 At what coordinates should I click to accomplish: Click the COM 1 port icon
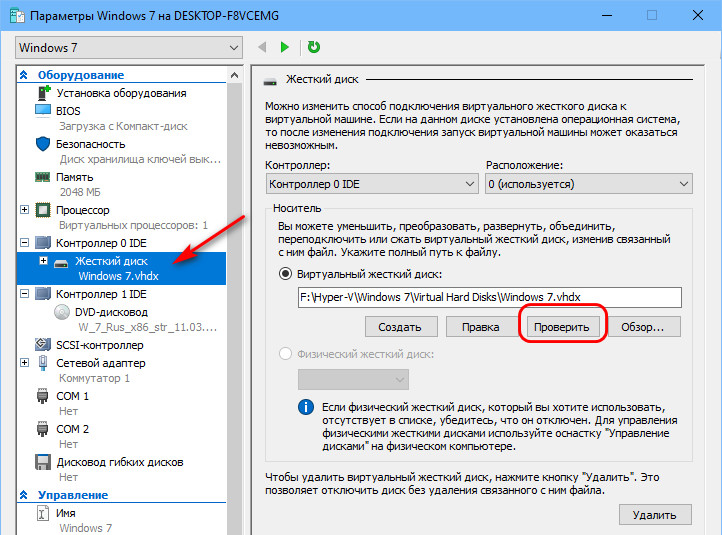(x=42, y=395)
